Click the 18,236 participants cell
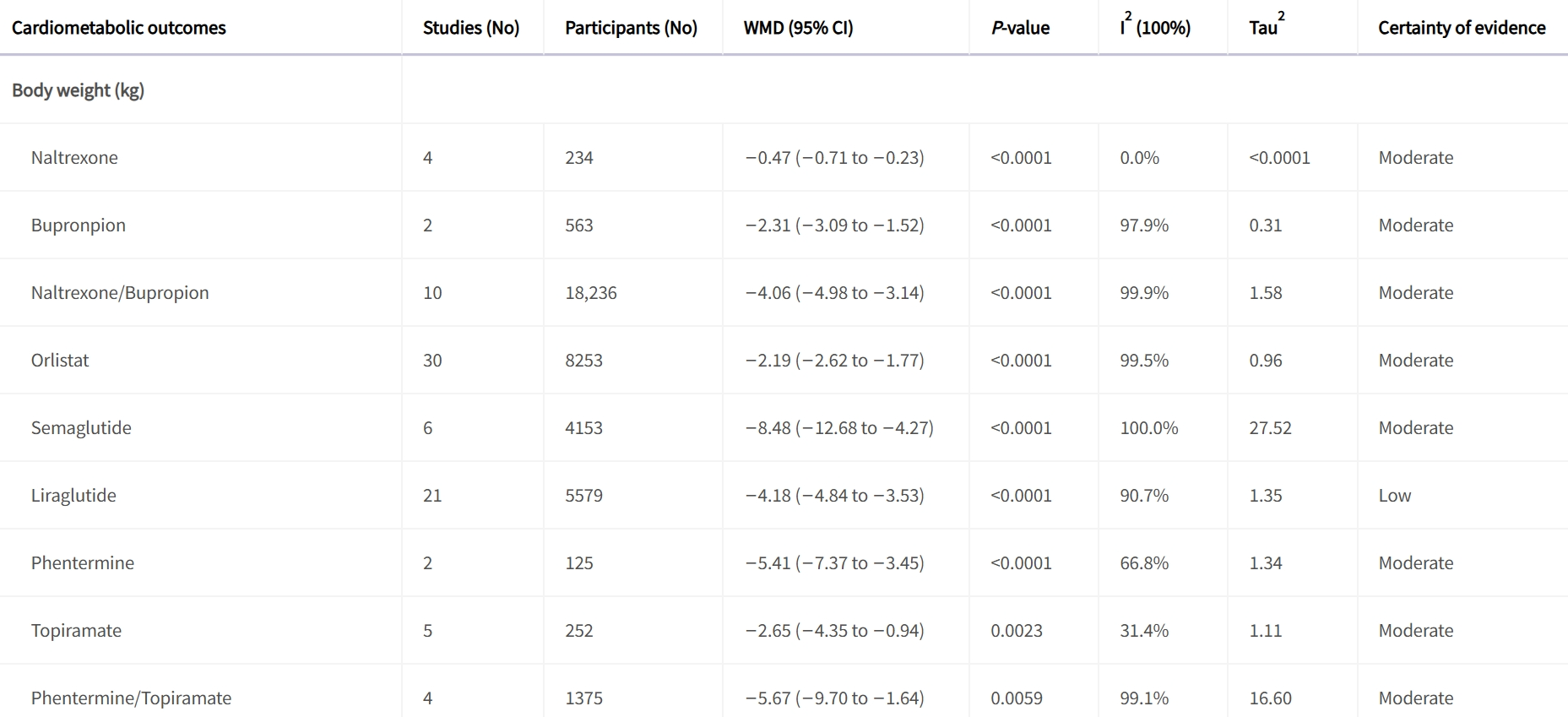1568x717 pixels. (x=591, y=293)
